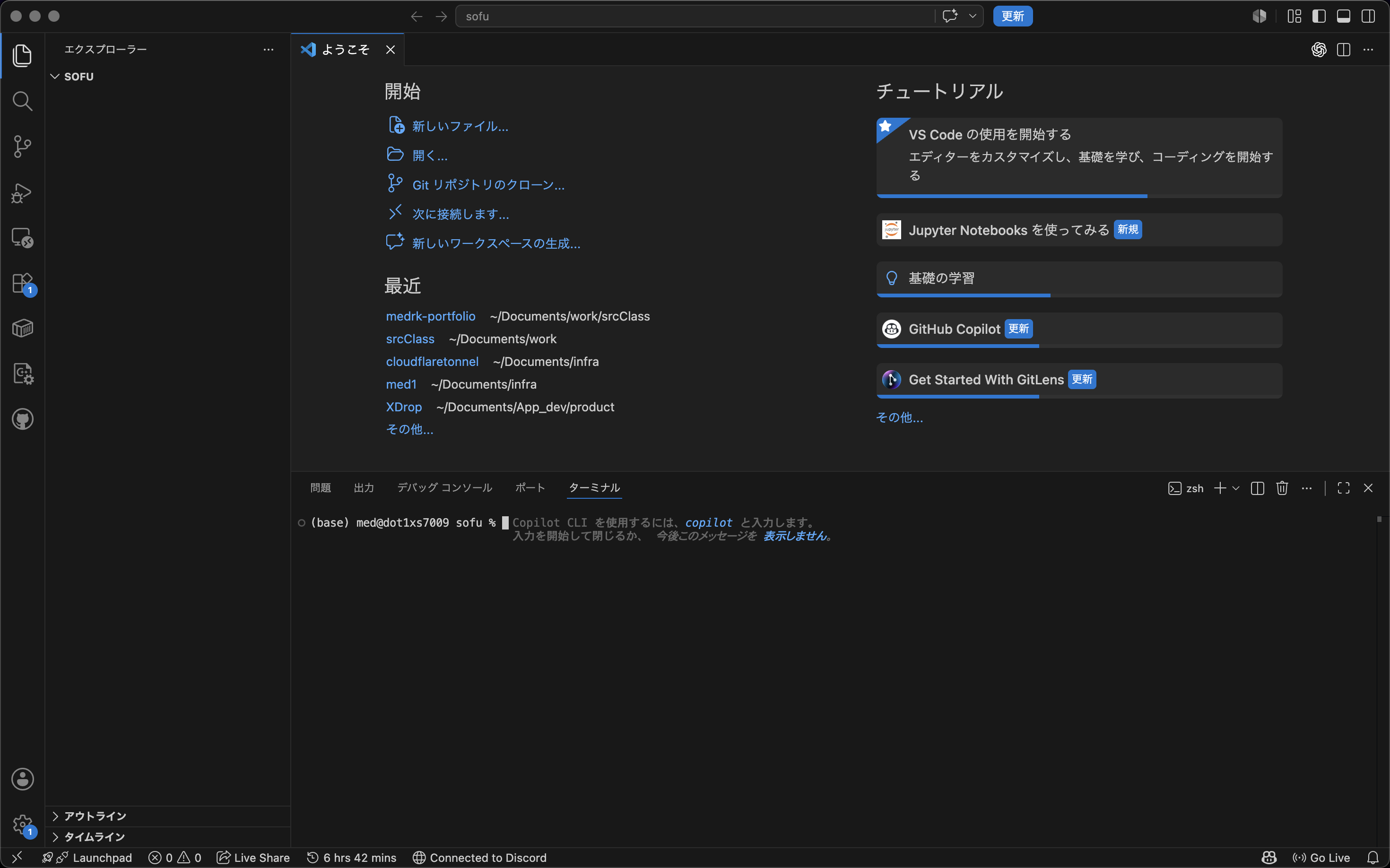Open Remote Explorer view
1390x868 pixels.
point(22,238)
